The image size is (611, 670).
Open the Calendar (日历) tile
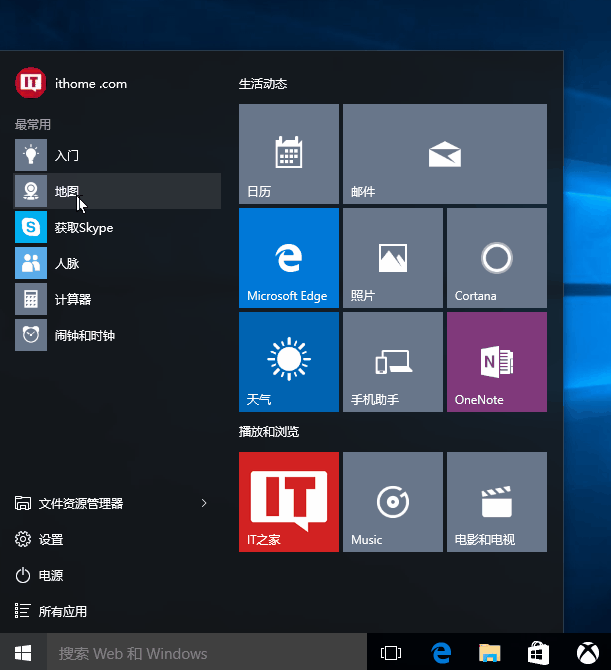pyautogui.click(x=289, y=154)
